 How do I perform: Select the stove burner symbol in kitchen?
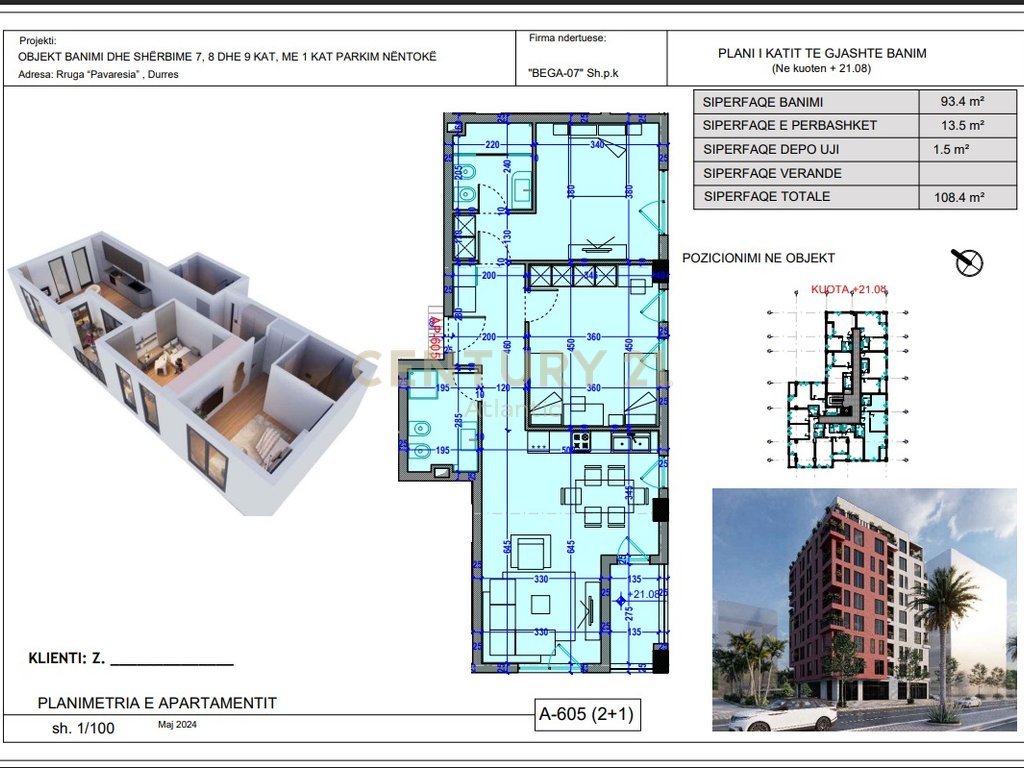tap(582, 441)
